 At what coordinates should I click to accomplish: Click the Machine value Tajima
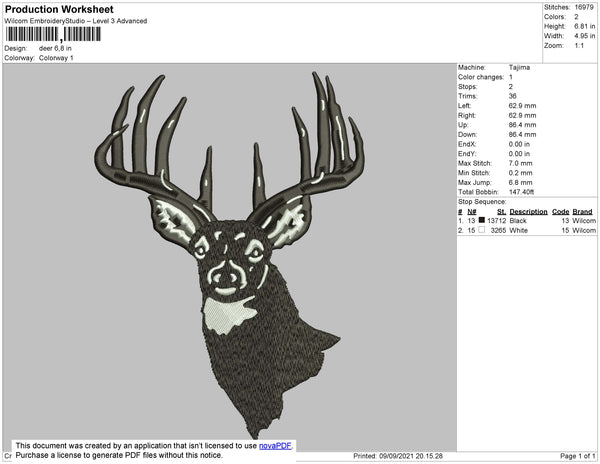click(519, 67)
